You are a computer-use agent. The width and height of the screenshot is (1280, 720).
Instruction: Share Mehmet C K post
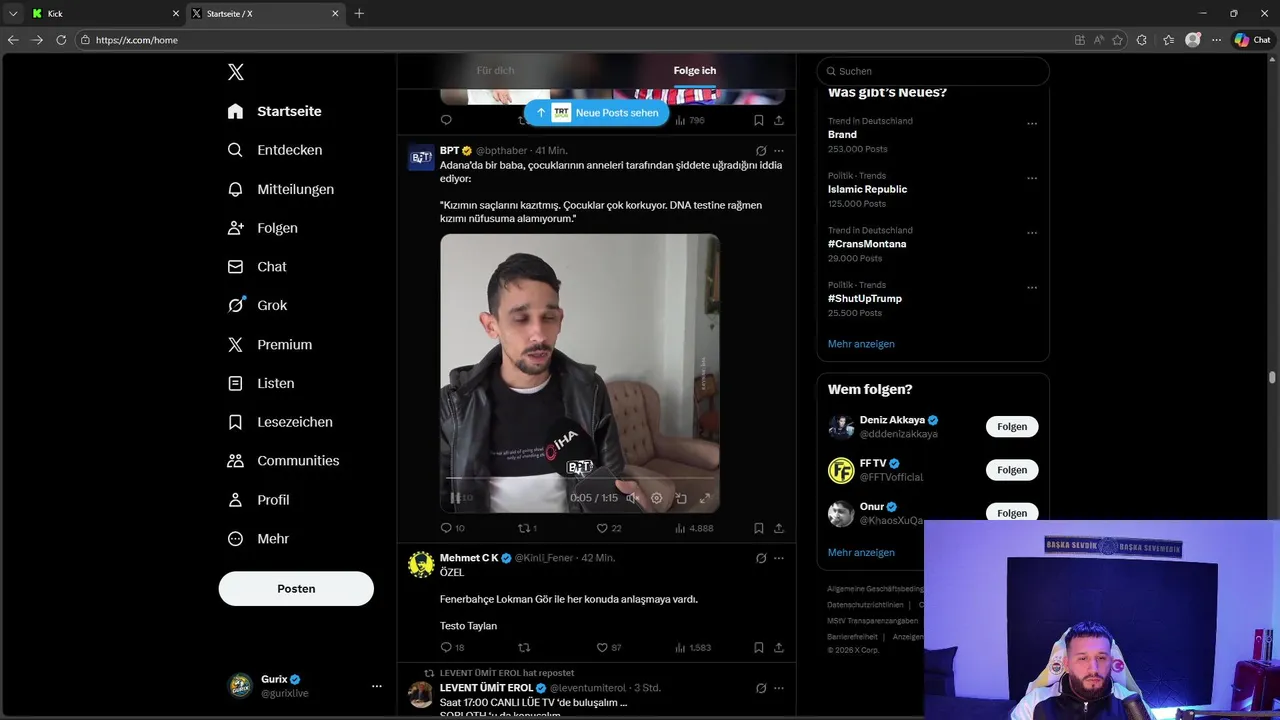tap(779, 647)
